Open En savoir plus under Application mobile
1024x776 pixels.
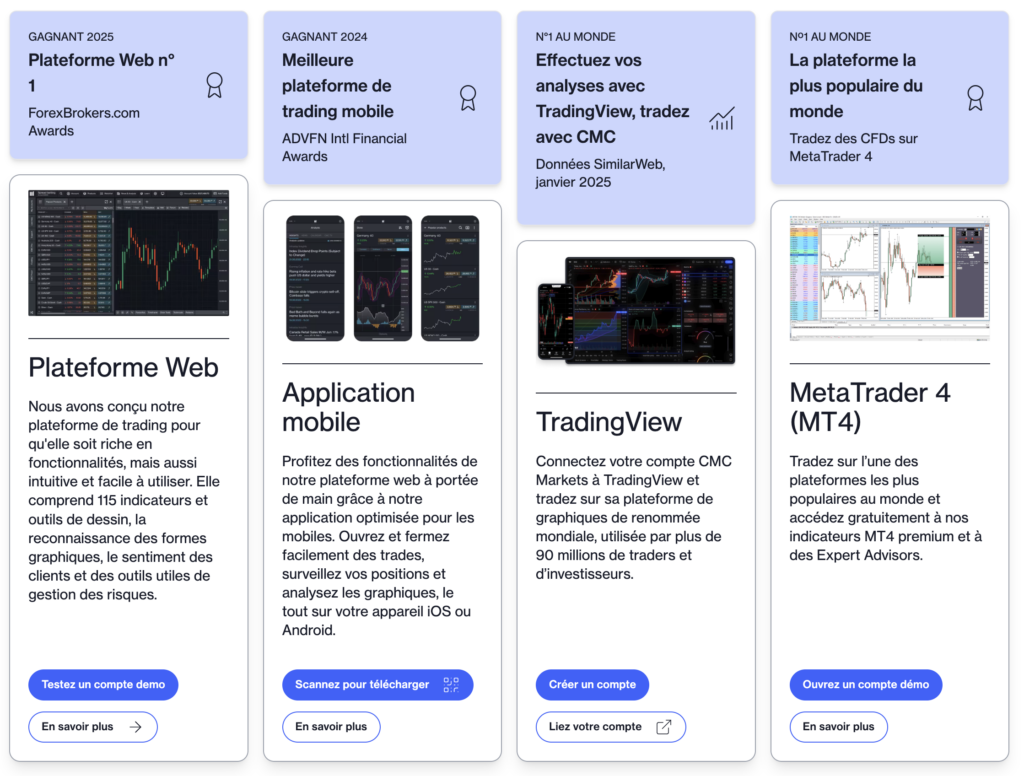pyautogui.click(x=331, y=727)
